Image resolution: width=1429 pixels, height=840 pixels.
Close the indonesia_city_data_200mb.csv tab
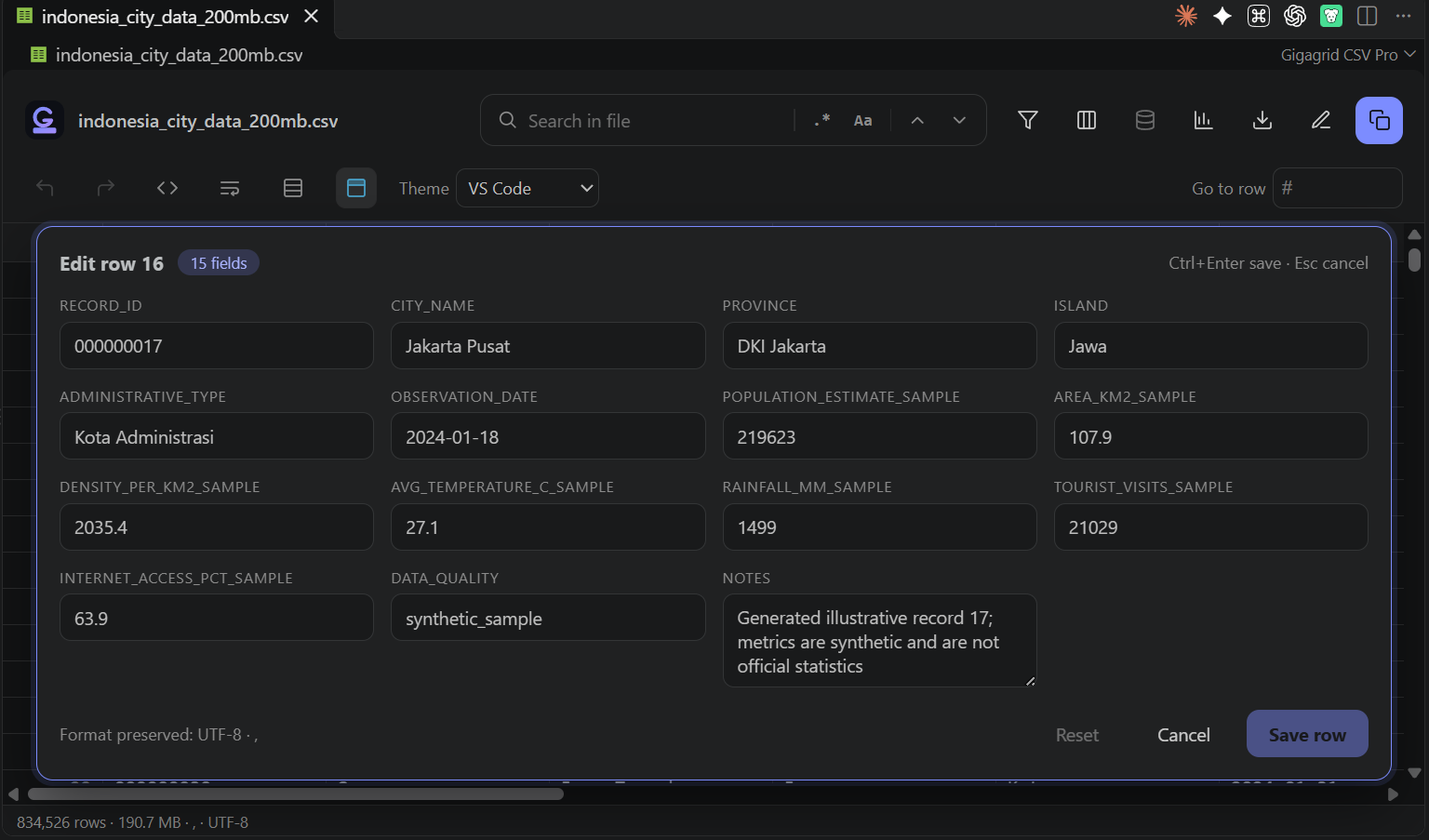pos(312,17)
